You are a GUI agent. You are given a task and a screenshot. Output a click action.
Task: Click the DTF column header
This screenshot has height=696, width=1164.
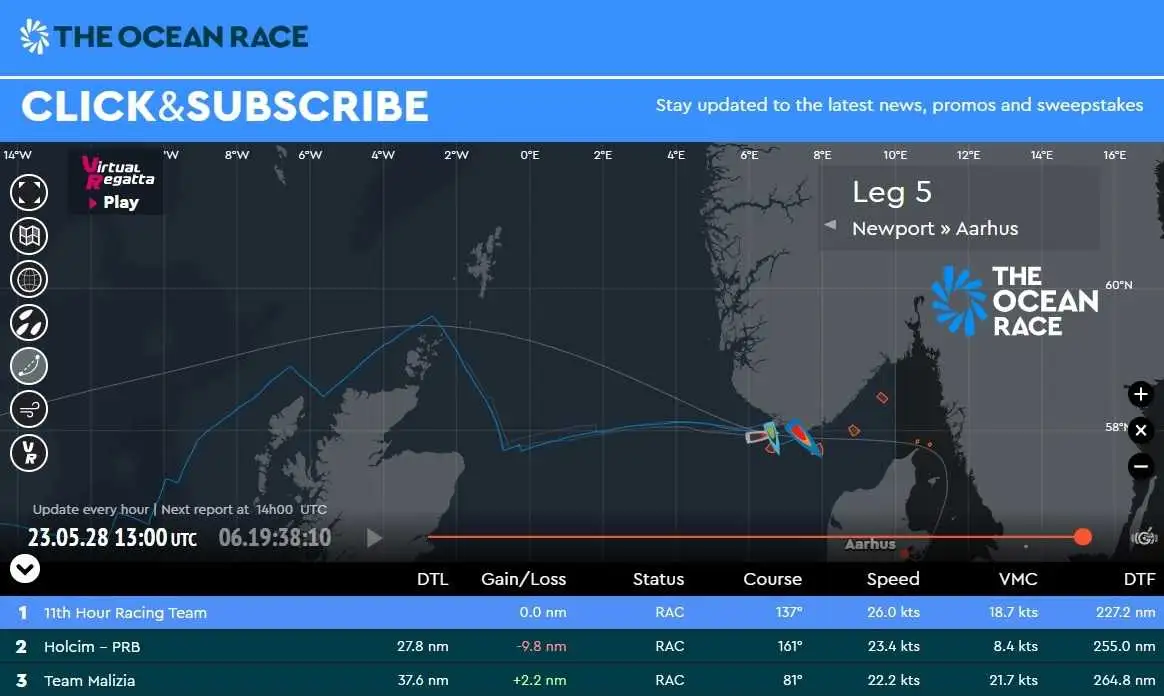pos(1140,579)
